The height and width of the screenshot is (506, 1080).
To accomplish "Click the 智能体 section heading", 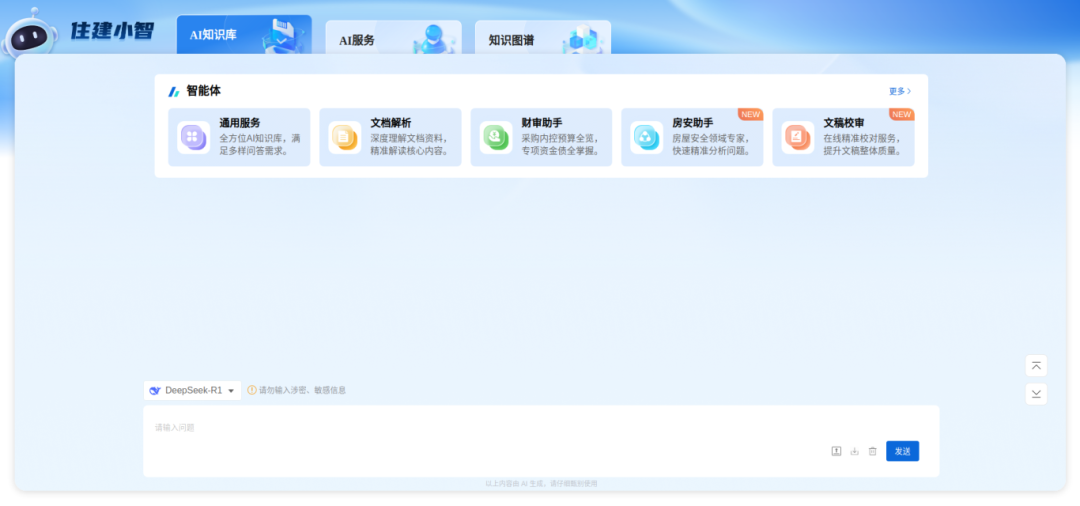I will point(203,91).
